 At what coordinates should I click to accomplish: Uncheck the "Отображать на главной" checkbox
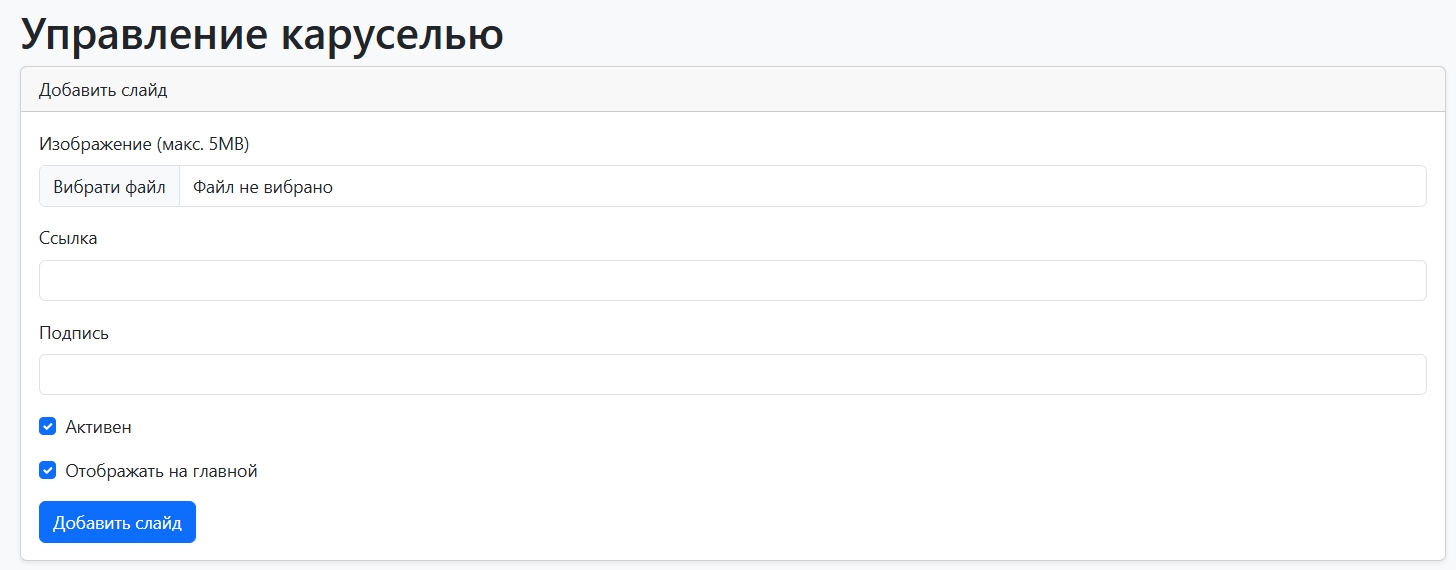[x=47, y=471]
